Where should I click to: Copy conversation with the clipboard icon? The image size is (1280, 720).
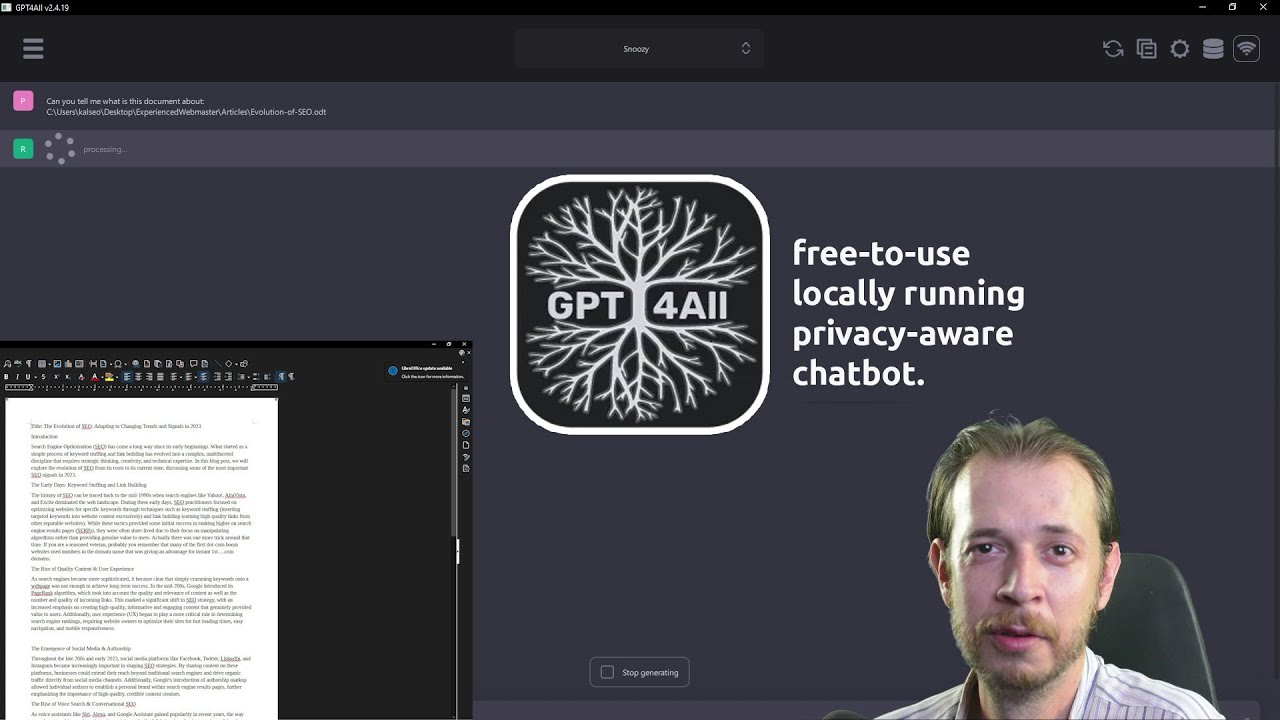coord(1147,48)
